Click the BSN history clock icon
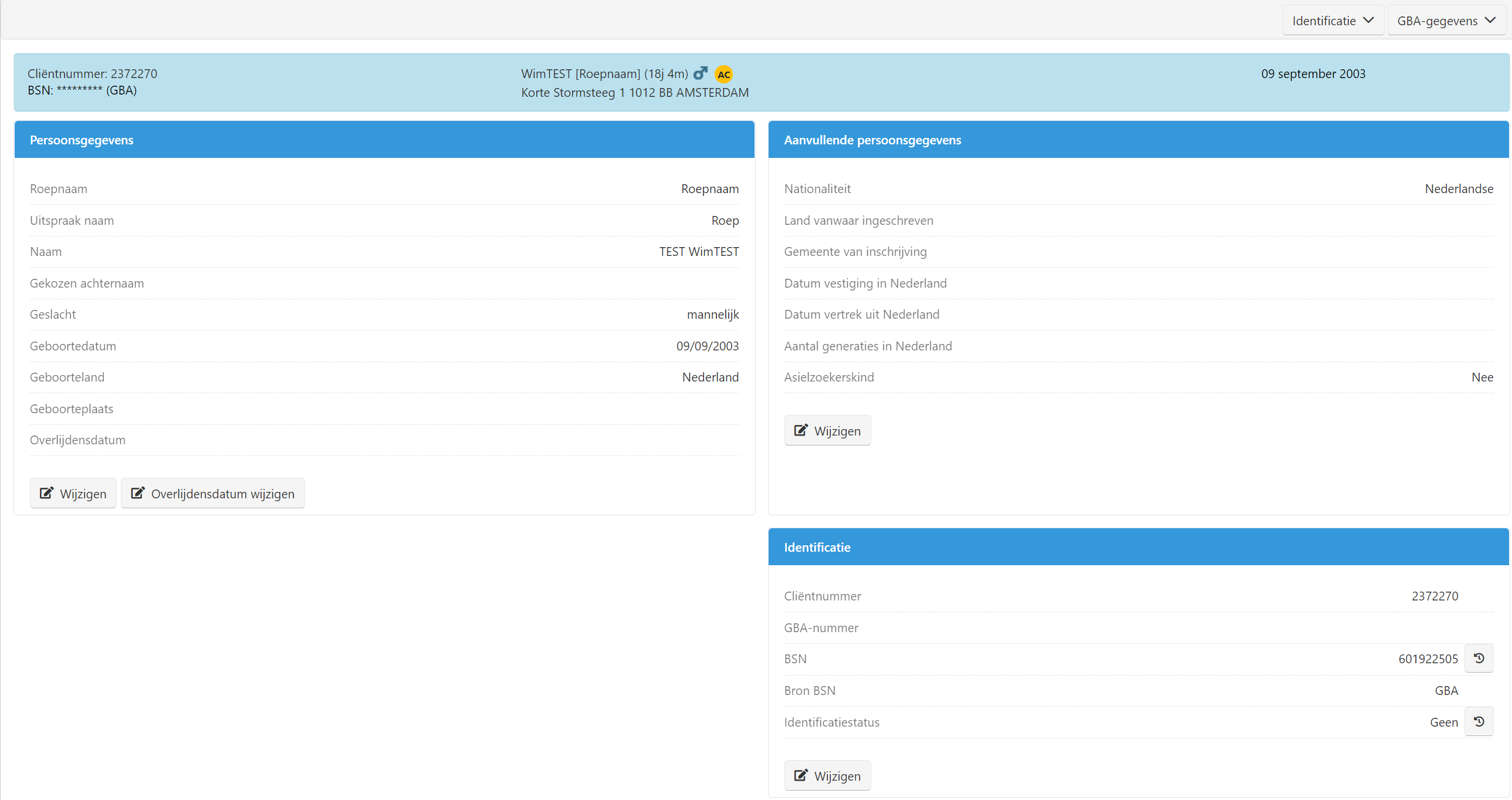 pos(1479,659)
